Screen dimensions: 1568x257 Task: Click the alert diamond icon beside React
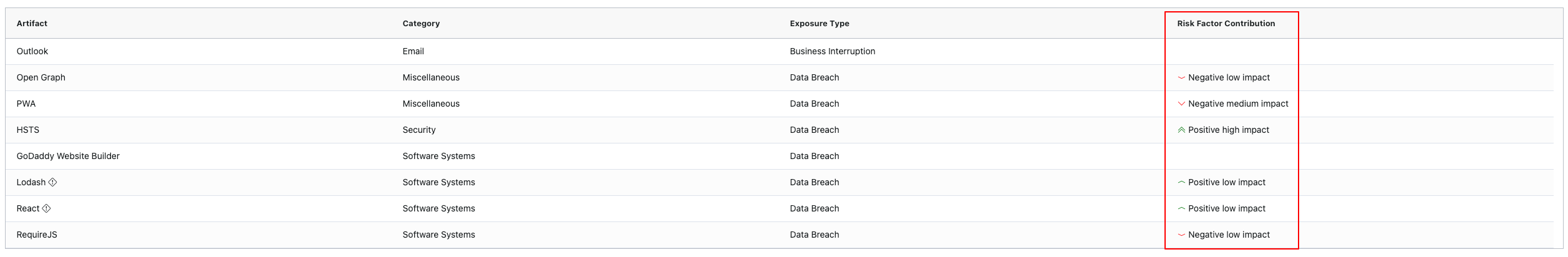click(x=46, y=208)
